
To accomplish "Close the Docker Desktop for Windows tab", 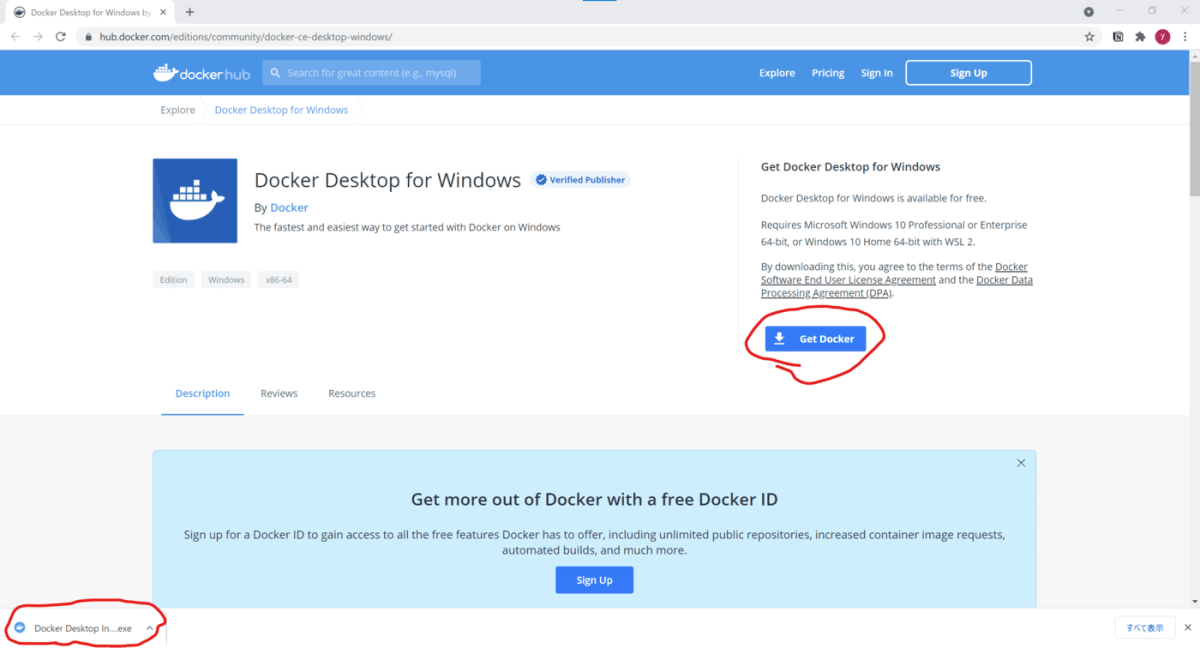I will coord(163,12).
